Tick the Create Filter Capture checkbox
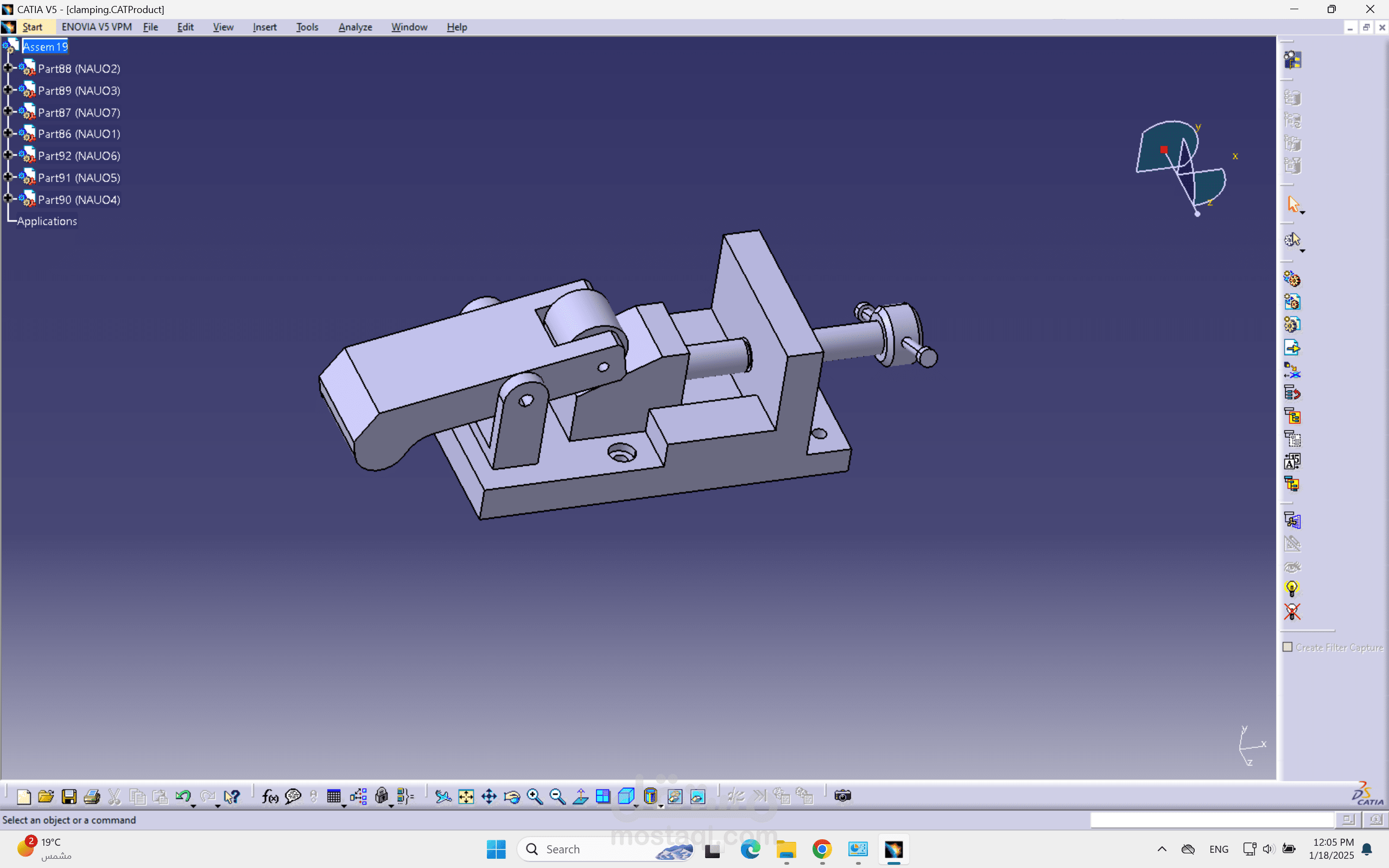 (1287, 647)
